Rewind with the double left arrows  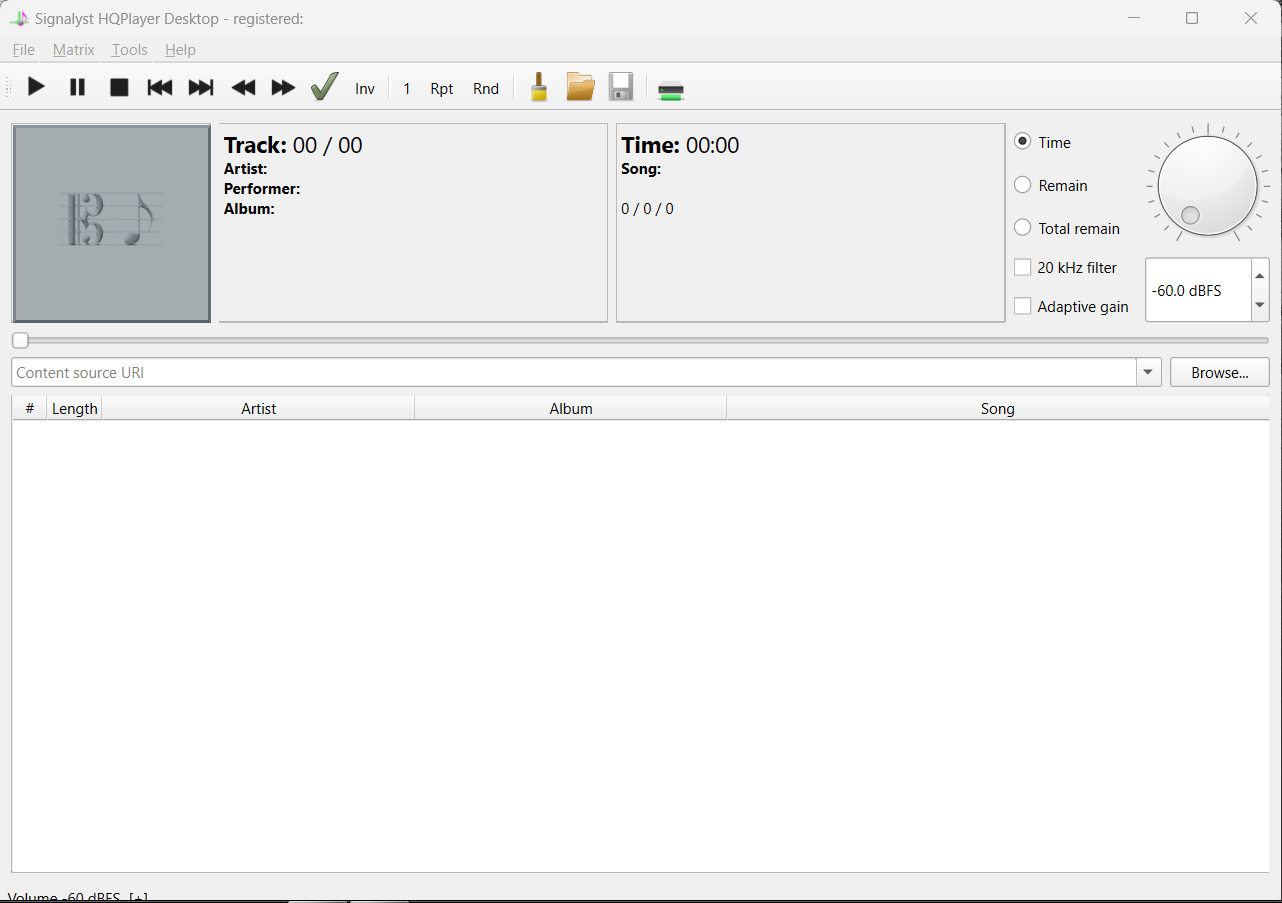243,87
